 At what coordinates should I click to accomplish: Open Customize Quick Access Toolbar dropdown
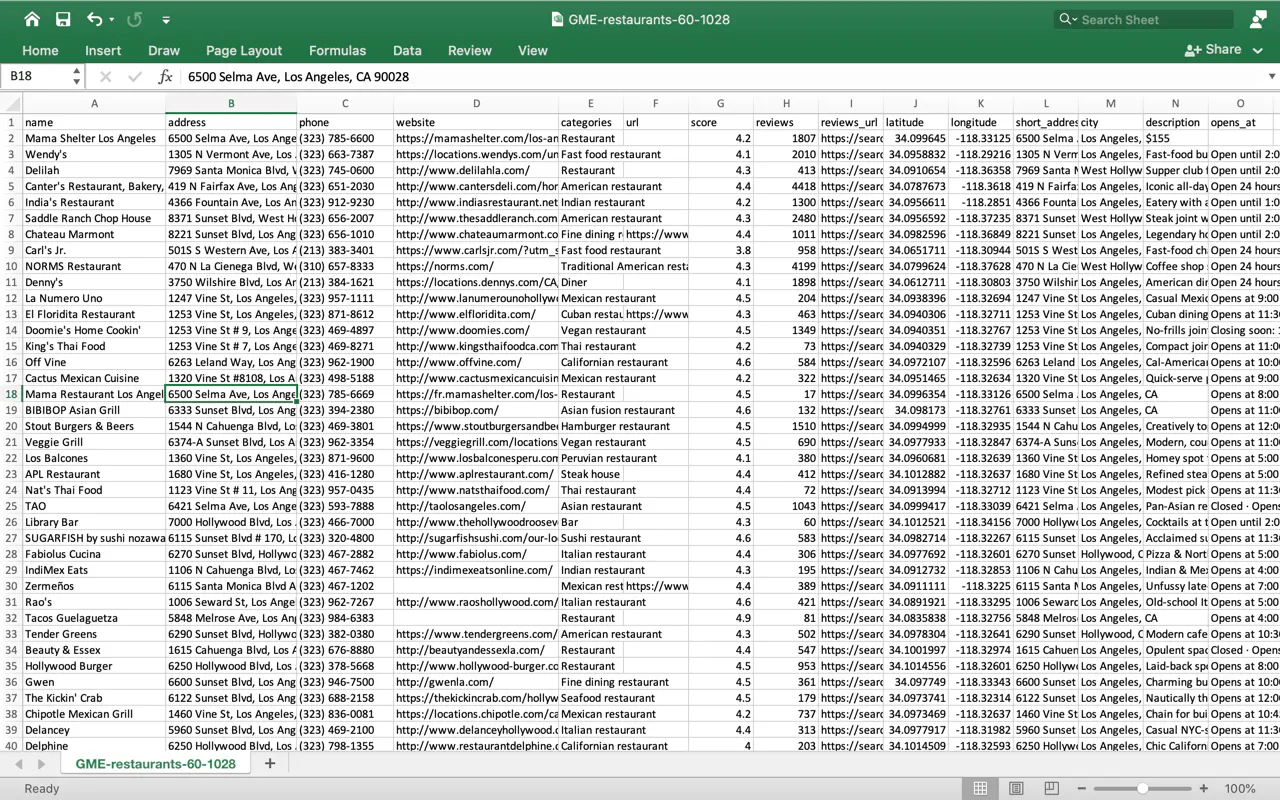[x=166, y=20]
